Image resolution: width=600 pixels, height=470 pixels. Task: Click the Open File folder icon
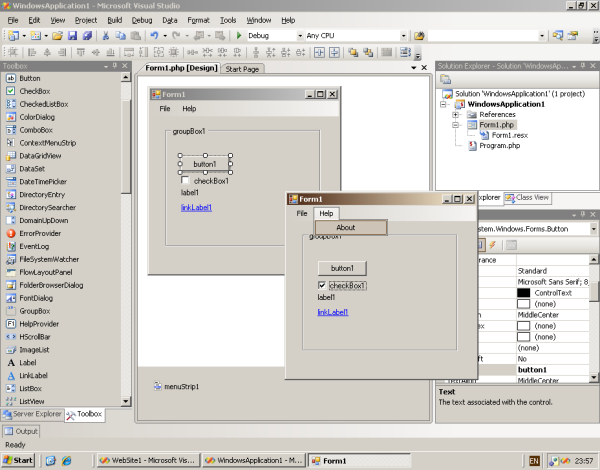click(57, 36)
